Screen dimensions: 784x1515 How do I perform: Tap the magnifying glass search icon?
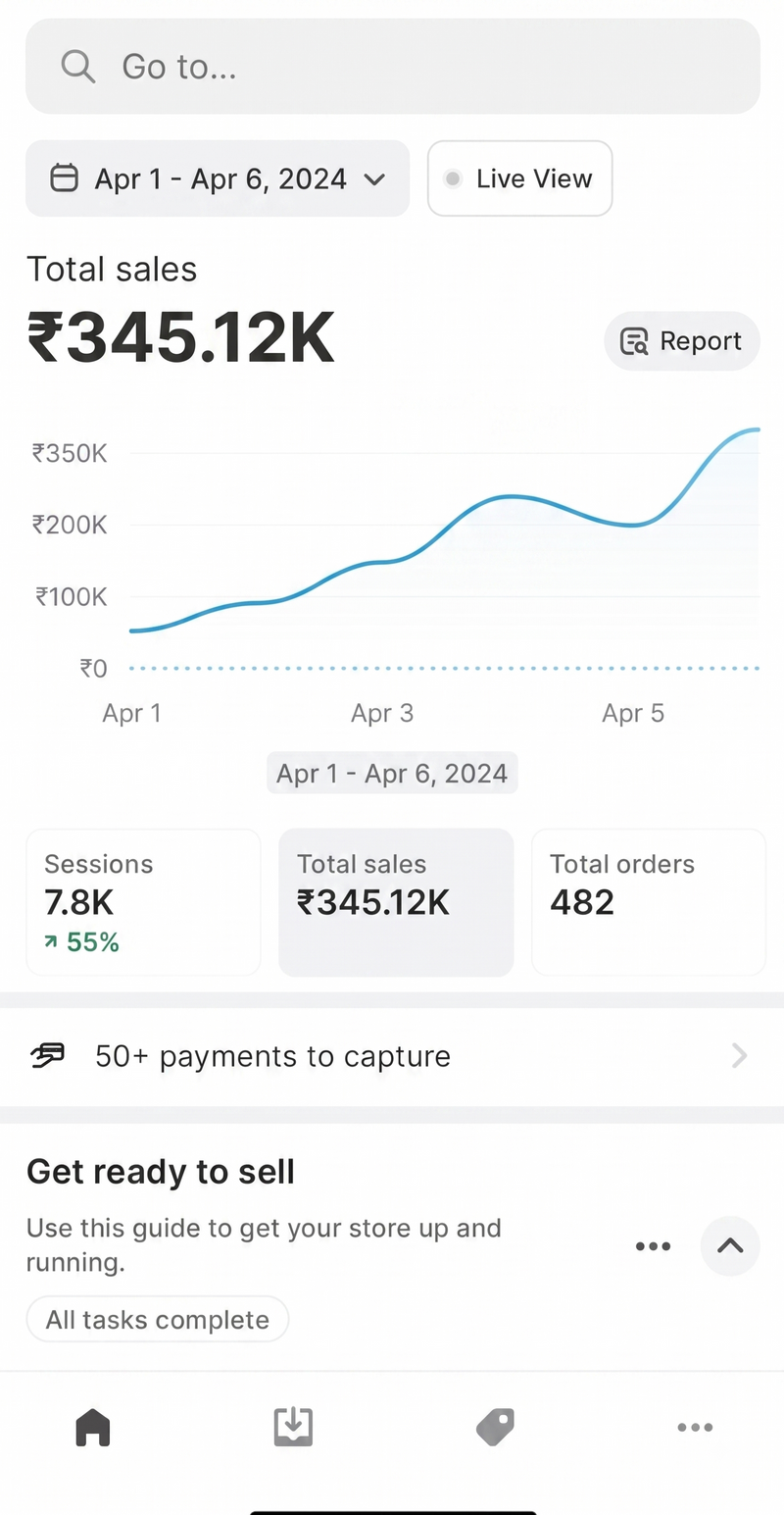click(x=77, y=67)
